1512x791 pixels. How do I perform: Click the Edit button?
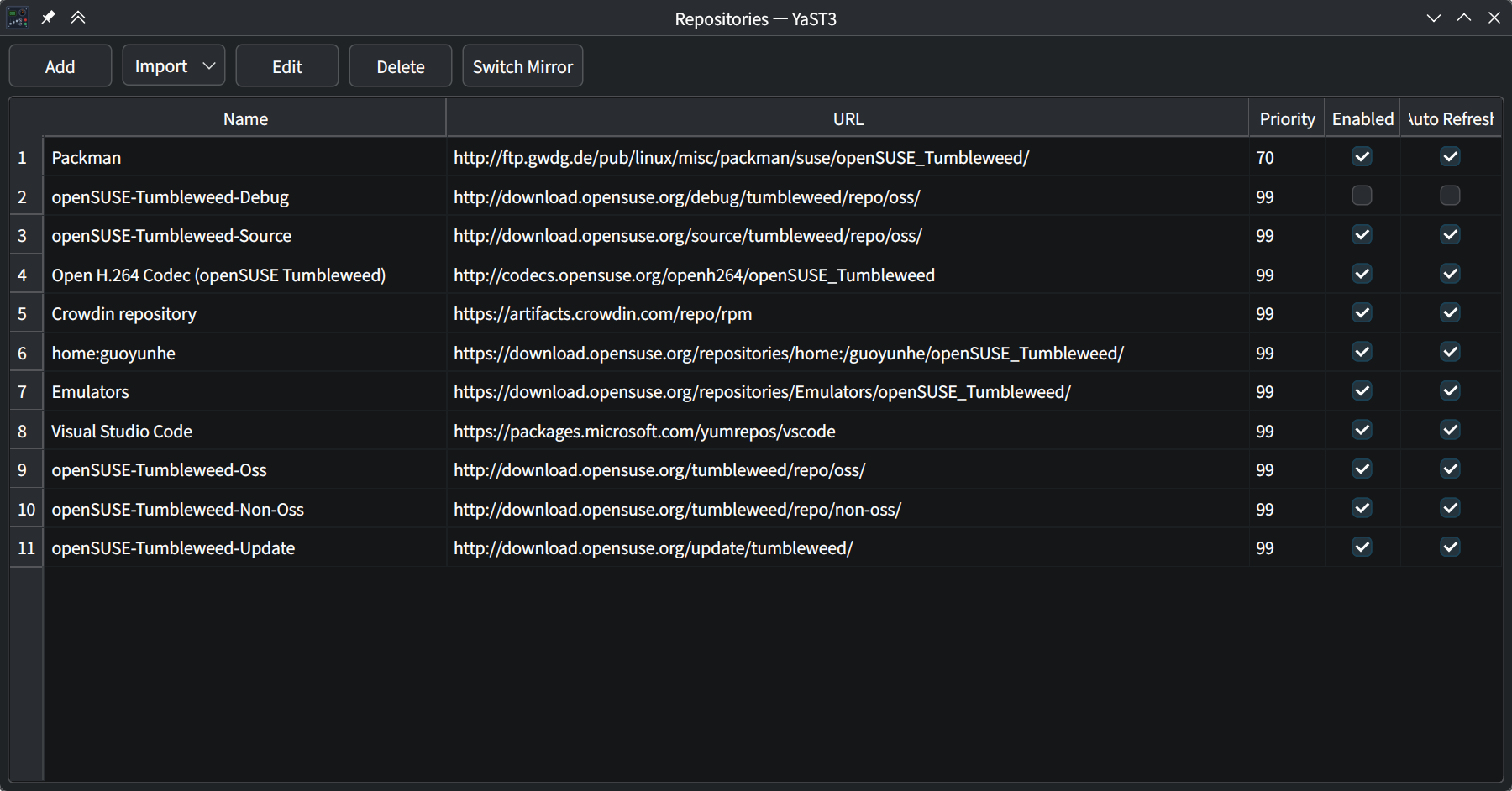[287, 66]
